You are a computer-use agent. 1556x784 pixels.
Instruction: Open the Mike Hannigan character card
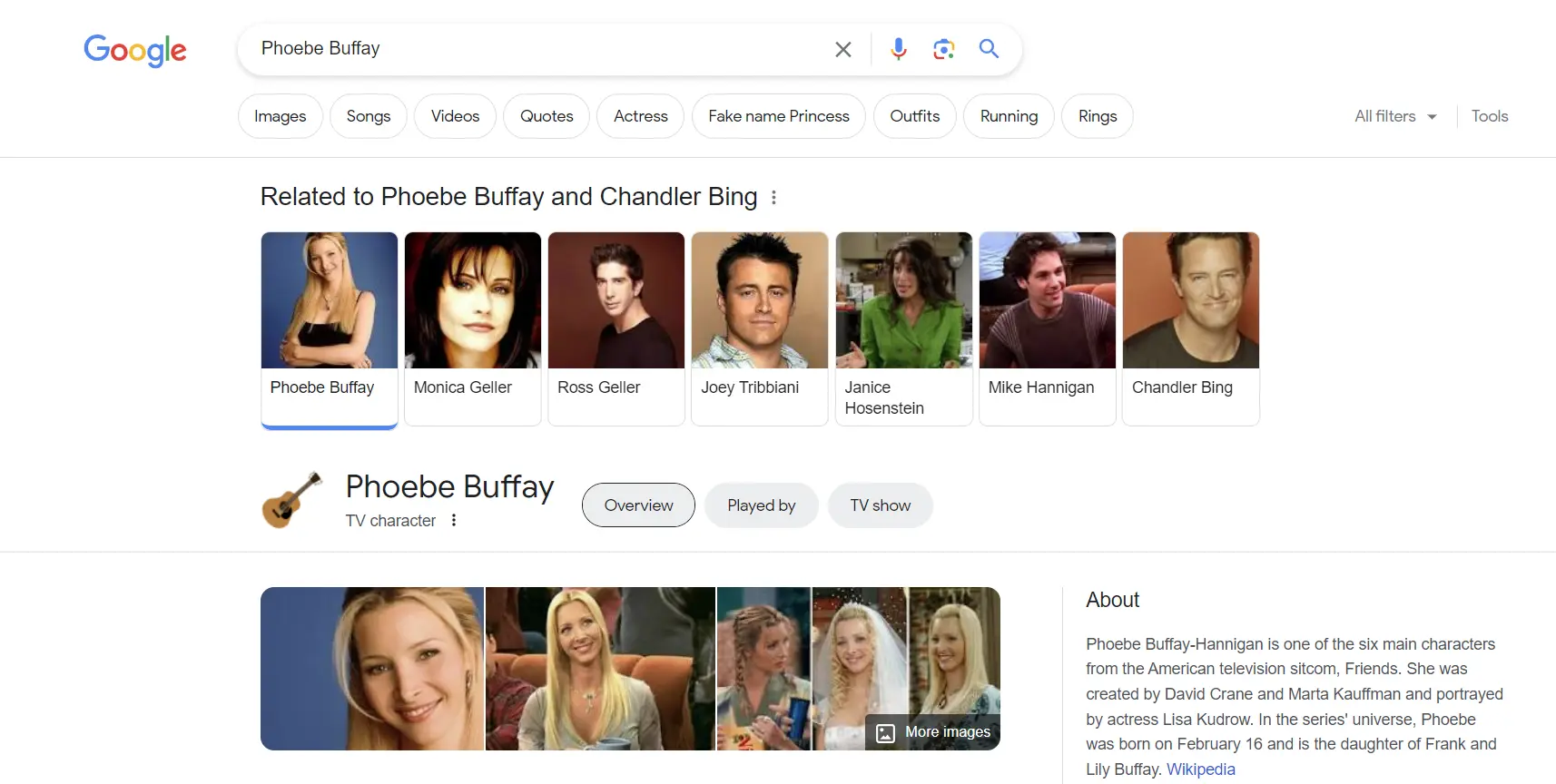pos(1048,328)
